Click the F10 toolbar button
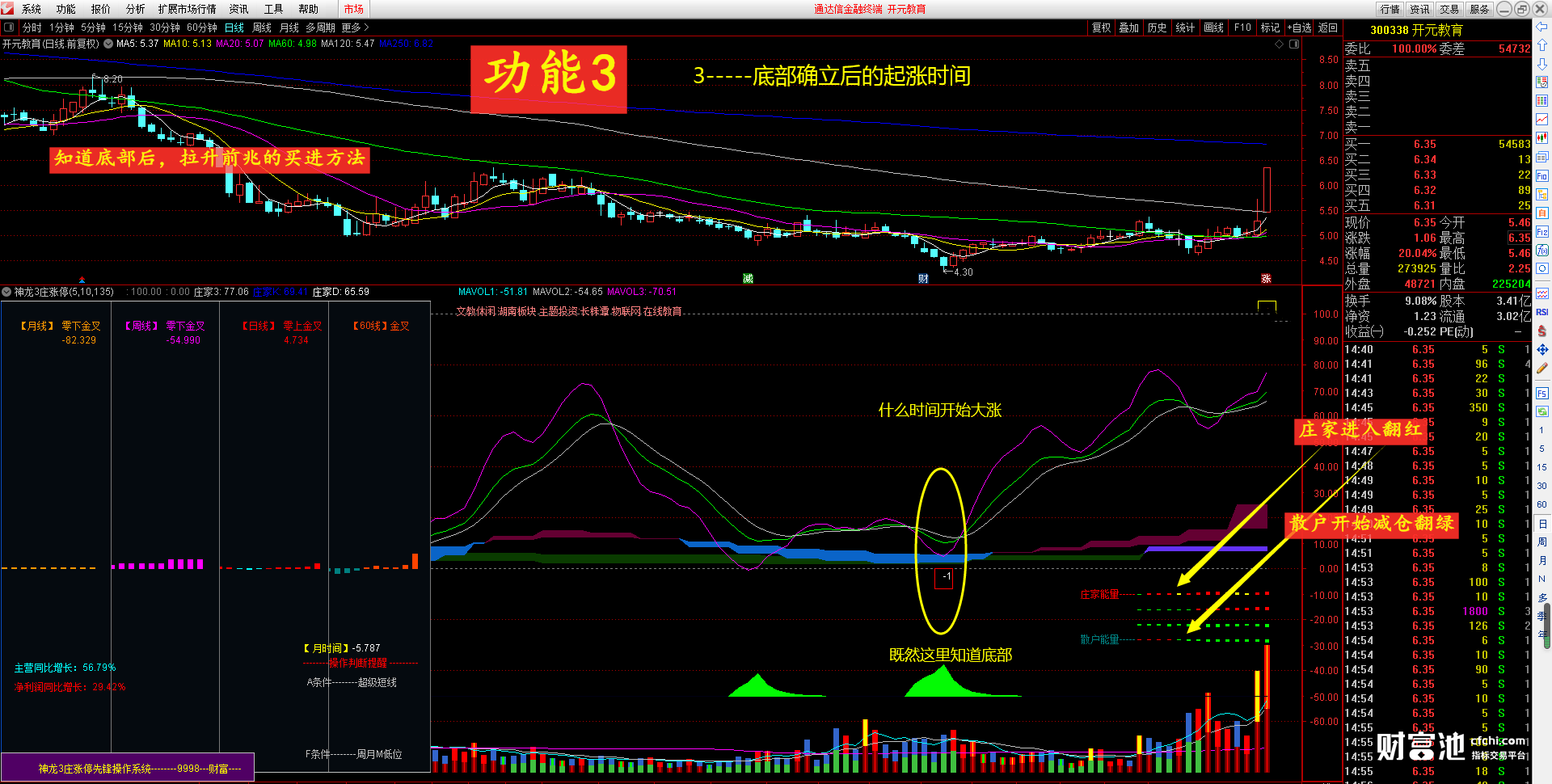 point(1242,27)
